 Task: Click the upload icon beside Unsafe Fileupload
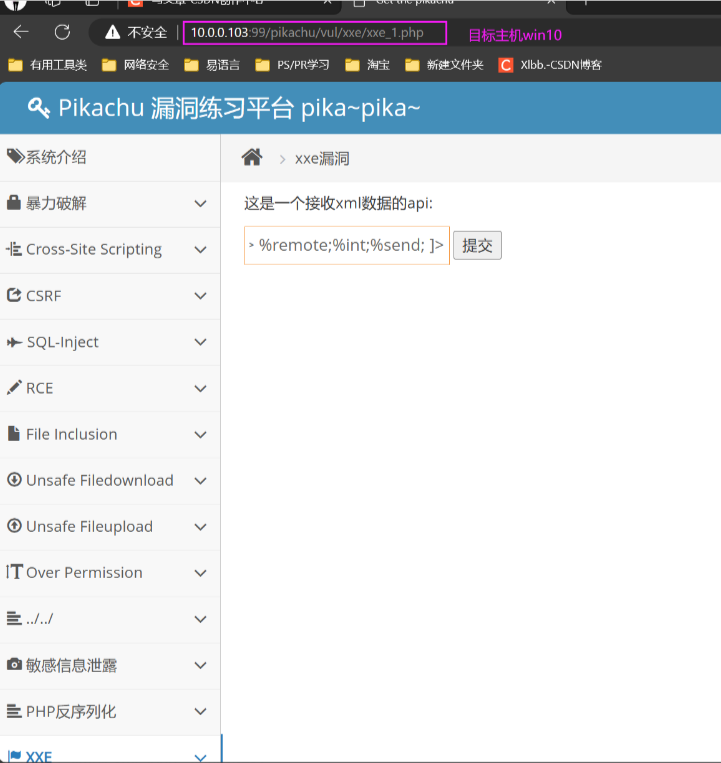click(x=14, y=526)
